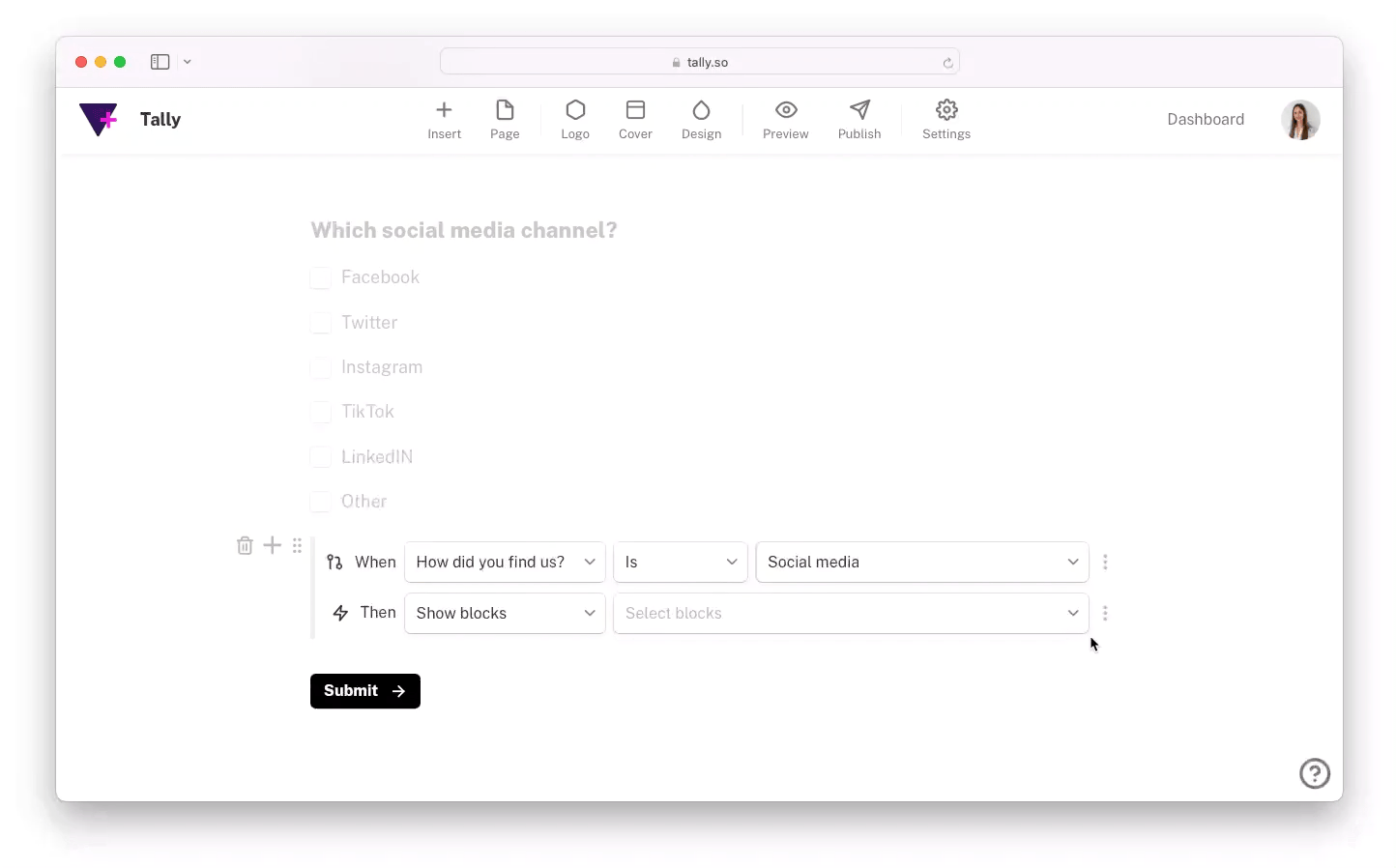1396x868 pixels.
Task: Open the 'Is' condition dropdown
Action: pyautogui.click(x=681, y=562)
